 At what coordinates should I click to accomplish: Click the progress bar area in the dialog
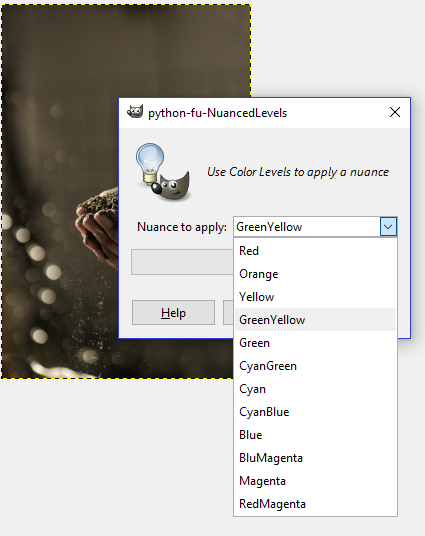point(182,262)
